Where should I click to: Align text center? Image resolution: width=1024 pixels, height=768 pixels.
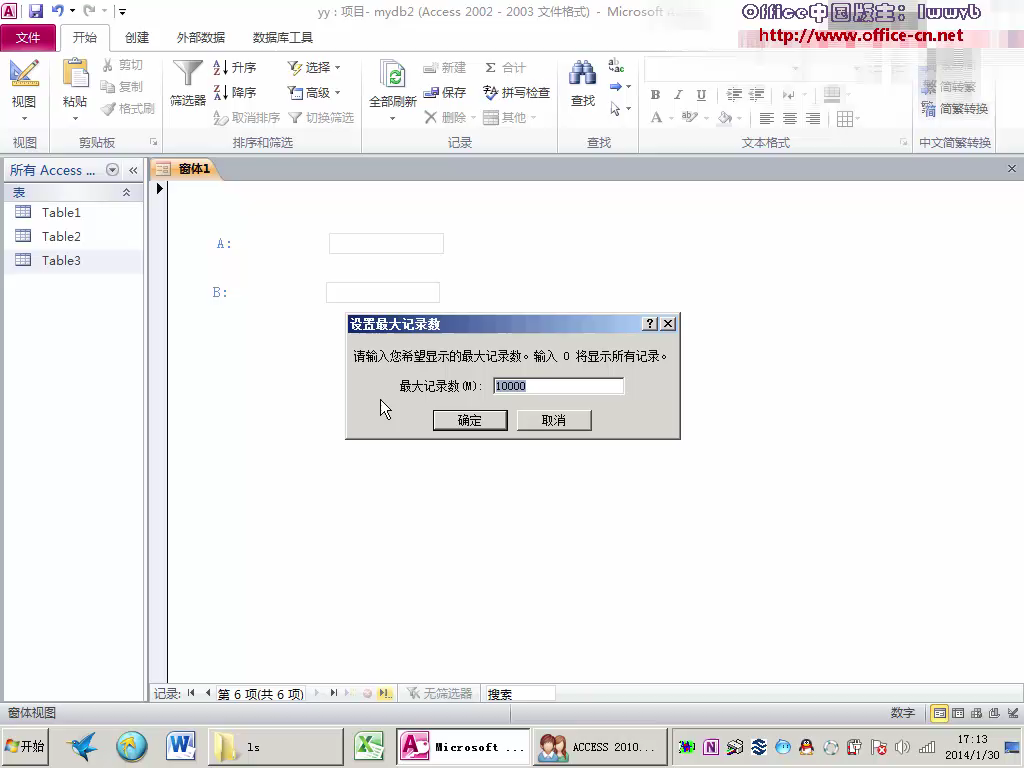[x=790, y=118]
